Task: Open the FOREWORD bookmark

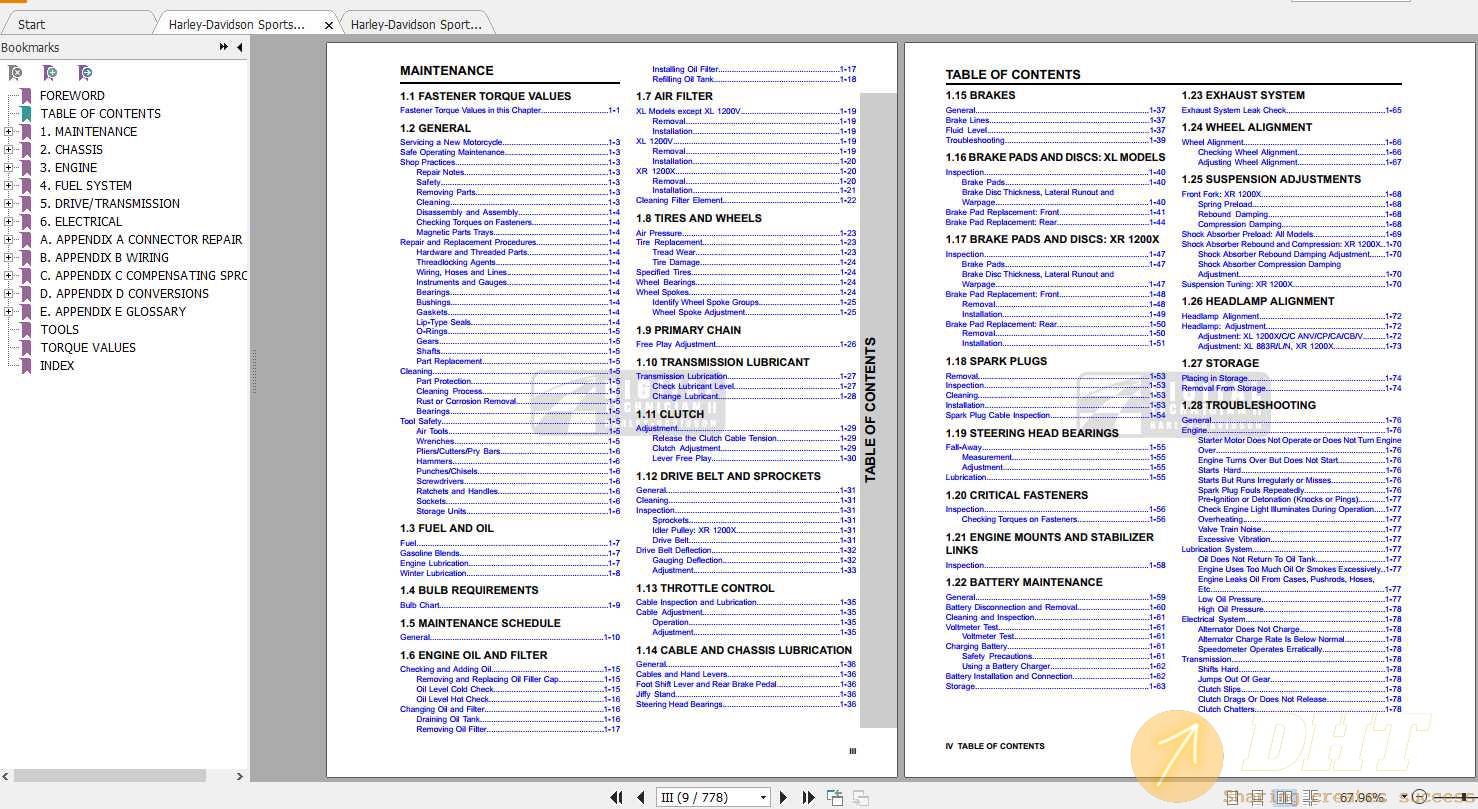Action: pos(72,96)
